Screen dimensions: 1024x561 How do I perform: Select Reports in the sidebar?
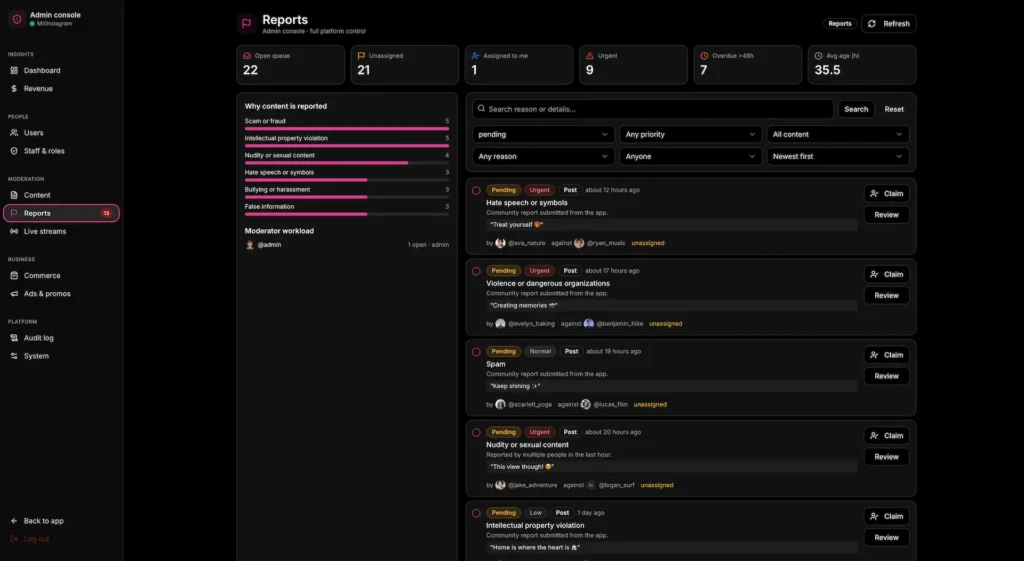click(x=61, y=213)
